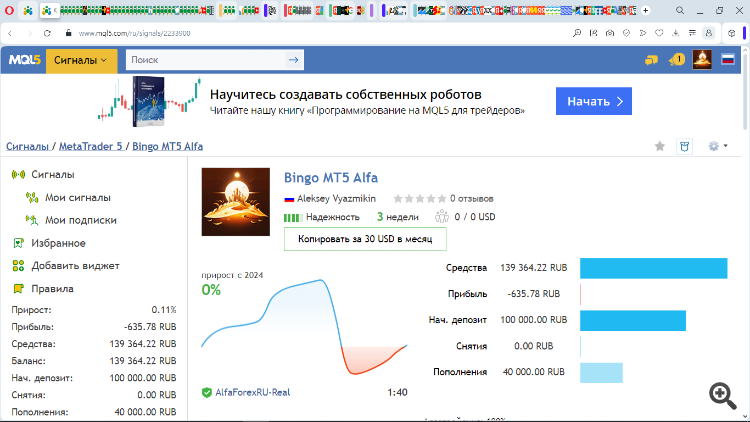The height and width of the screenshot is (422, 750).
Task: Open Сигналы in the sidebar
Action: tap(53, 175)
